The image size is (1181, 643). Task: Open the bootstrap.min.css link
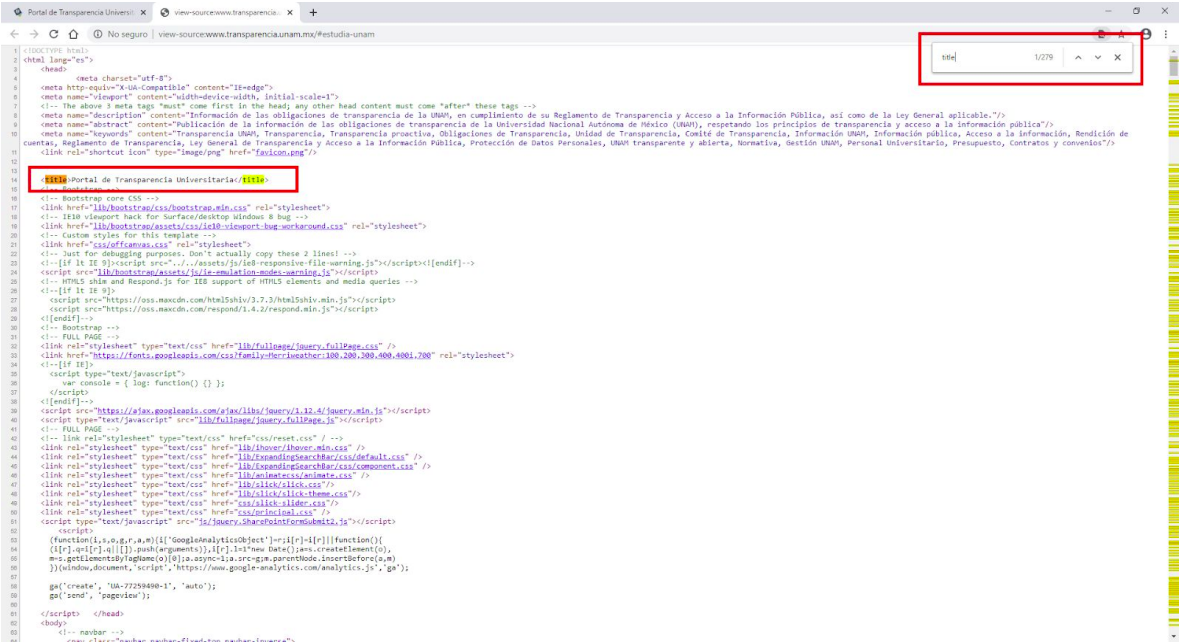169,207
